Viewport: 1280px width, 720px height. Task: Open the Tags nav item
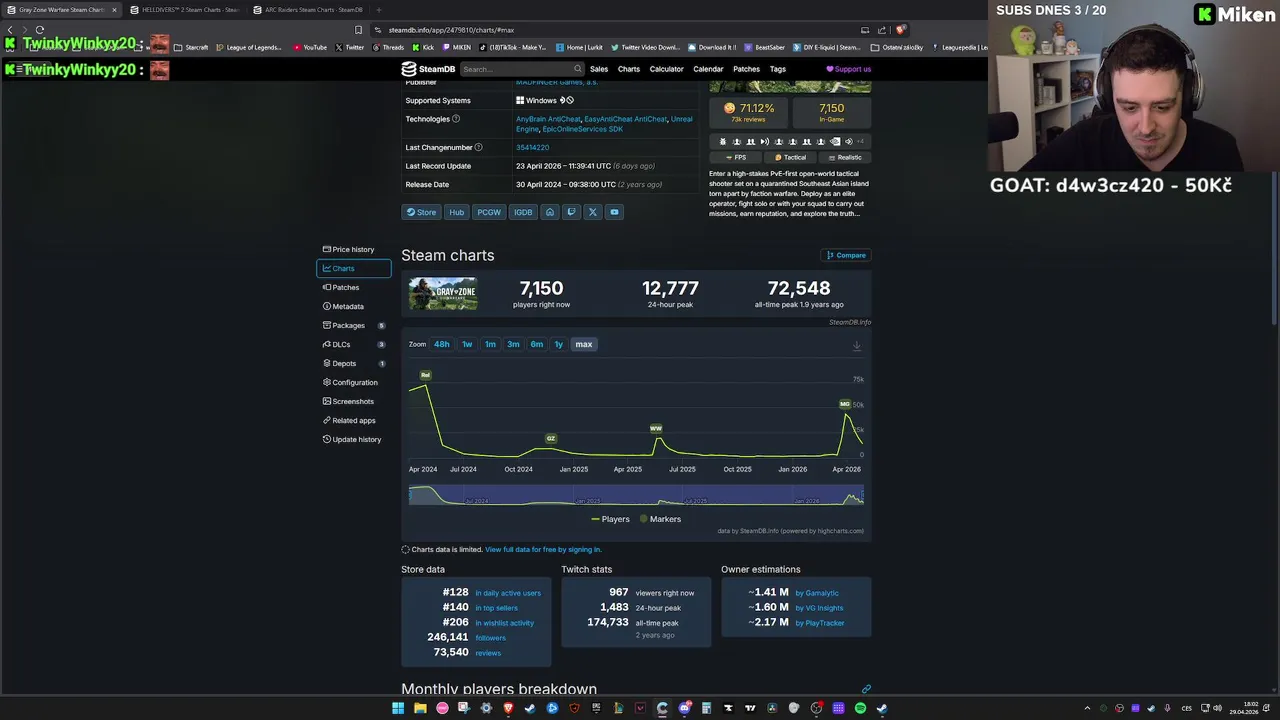(778, 69)
